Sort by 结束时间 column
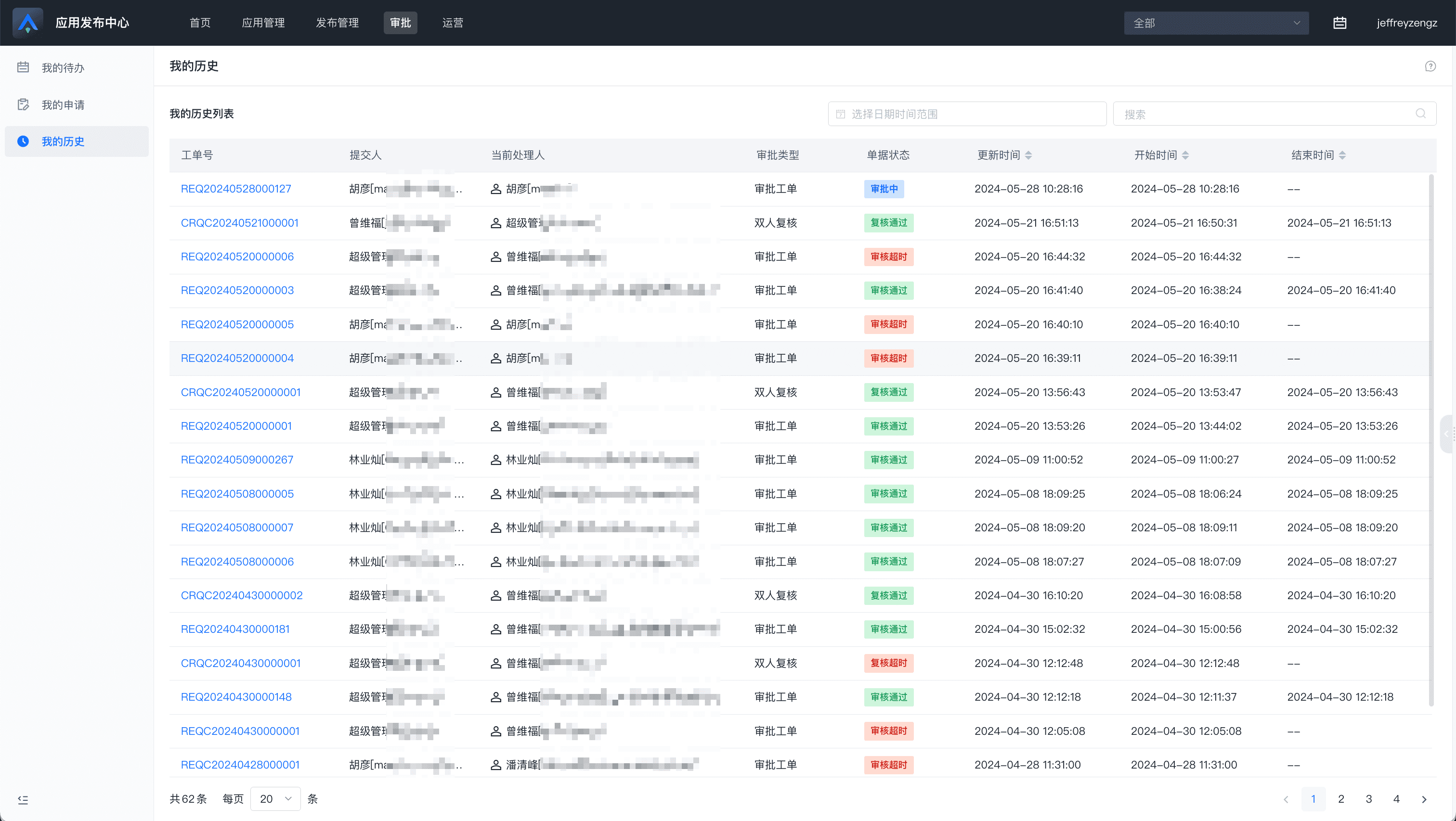 coord(1342,155)
